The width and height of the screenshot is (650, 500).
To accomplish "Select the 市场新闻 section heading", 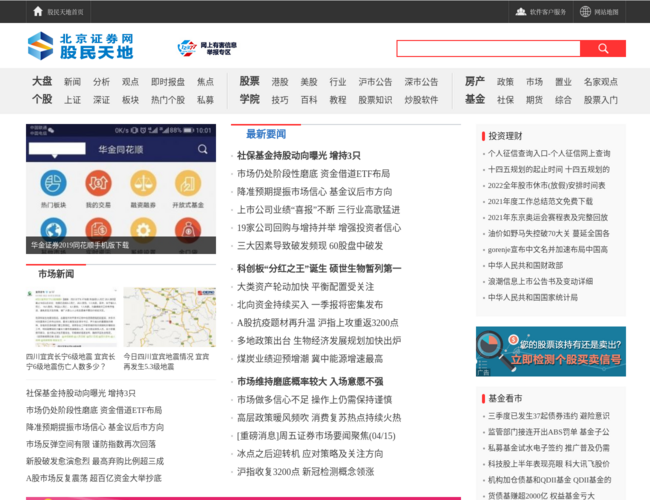I will coord(56,274).
